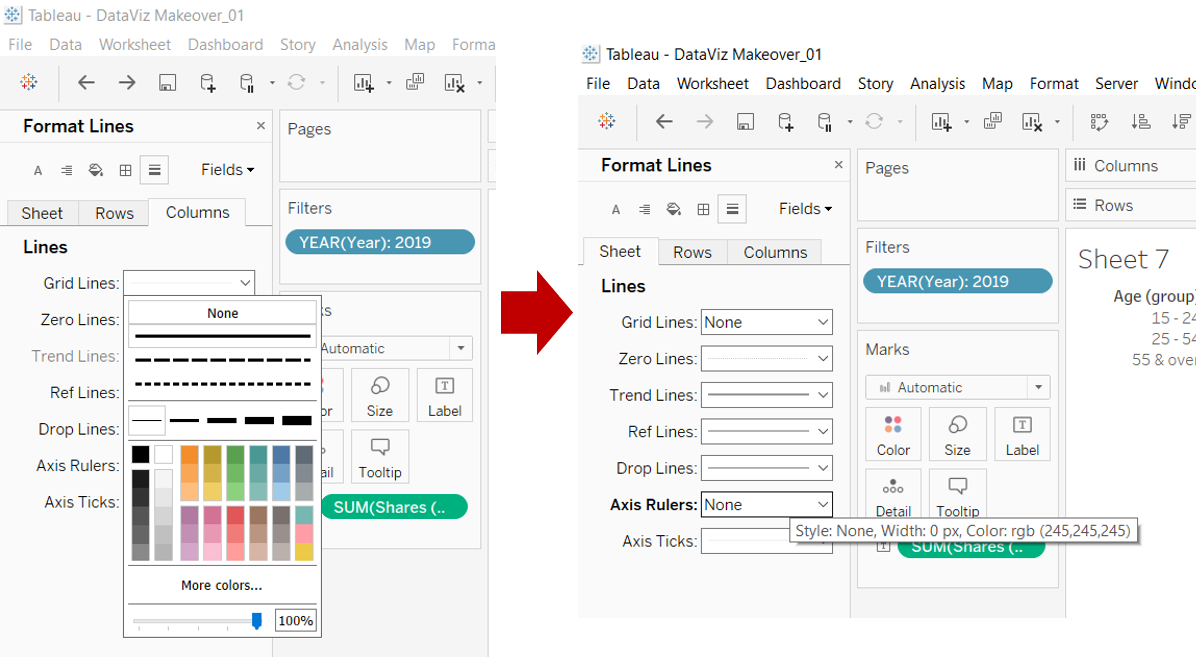
Task: Click Clear Sheet icon in left window toolbar
Action: point(454,83)
